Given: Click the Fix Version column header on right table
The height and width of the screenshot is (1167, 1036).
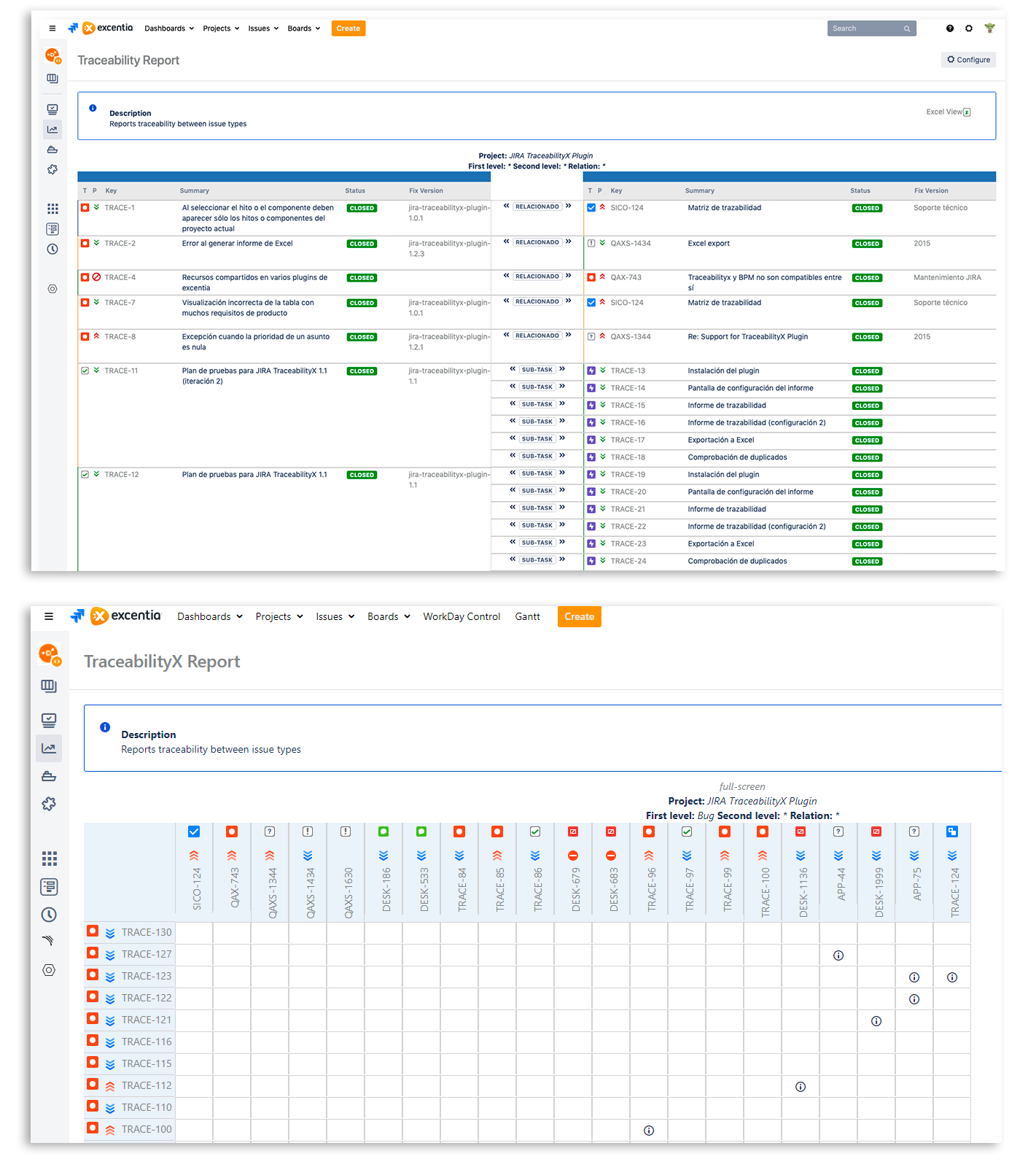Looking at the screenshot, I should coord(931,191).
